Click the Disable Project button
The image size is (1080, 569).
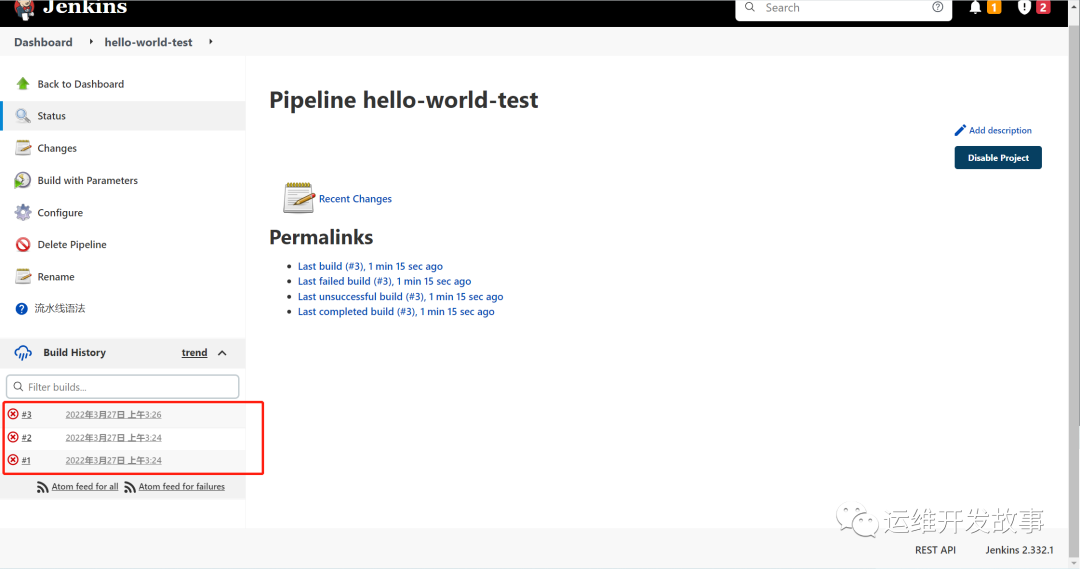[x=998, y=158]
